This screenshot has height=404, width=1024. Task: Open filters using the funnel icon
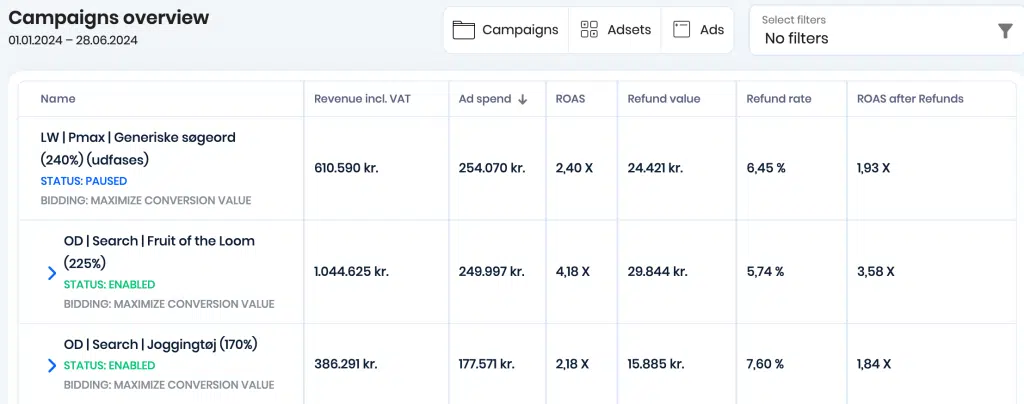pos(1006,31)
